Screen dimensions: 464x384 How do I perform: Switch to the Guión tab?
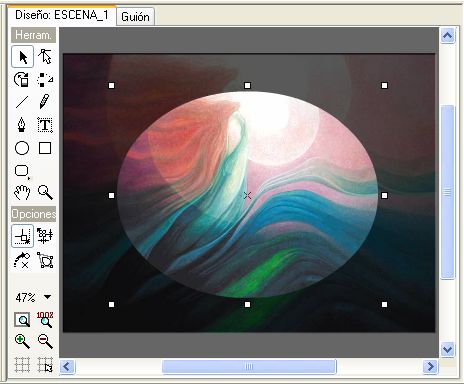[135, 17]
